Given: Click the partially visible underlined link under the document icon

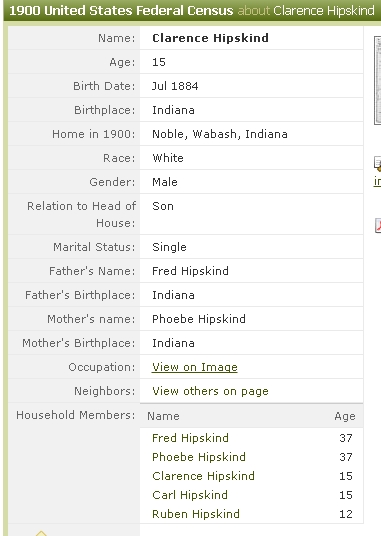Looking at the screenshot, I should (x=377, y=181).
